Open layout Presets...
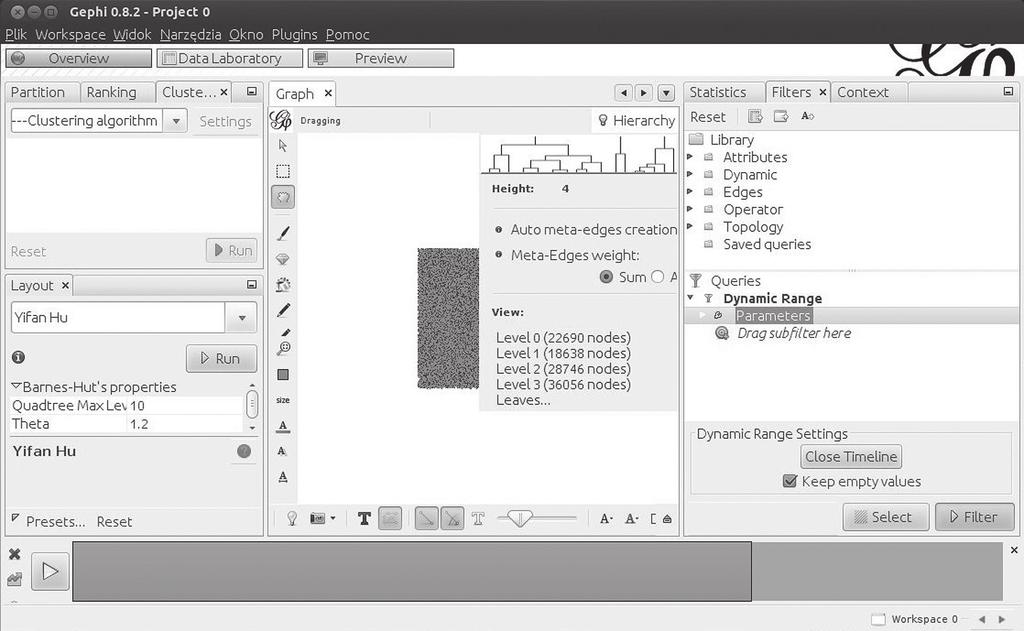 point(56,521)
